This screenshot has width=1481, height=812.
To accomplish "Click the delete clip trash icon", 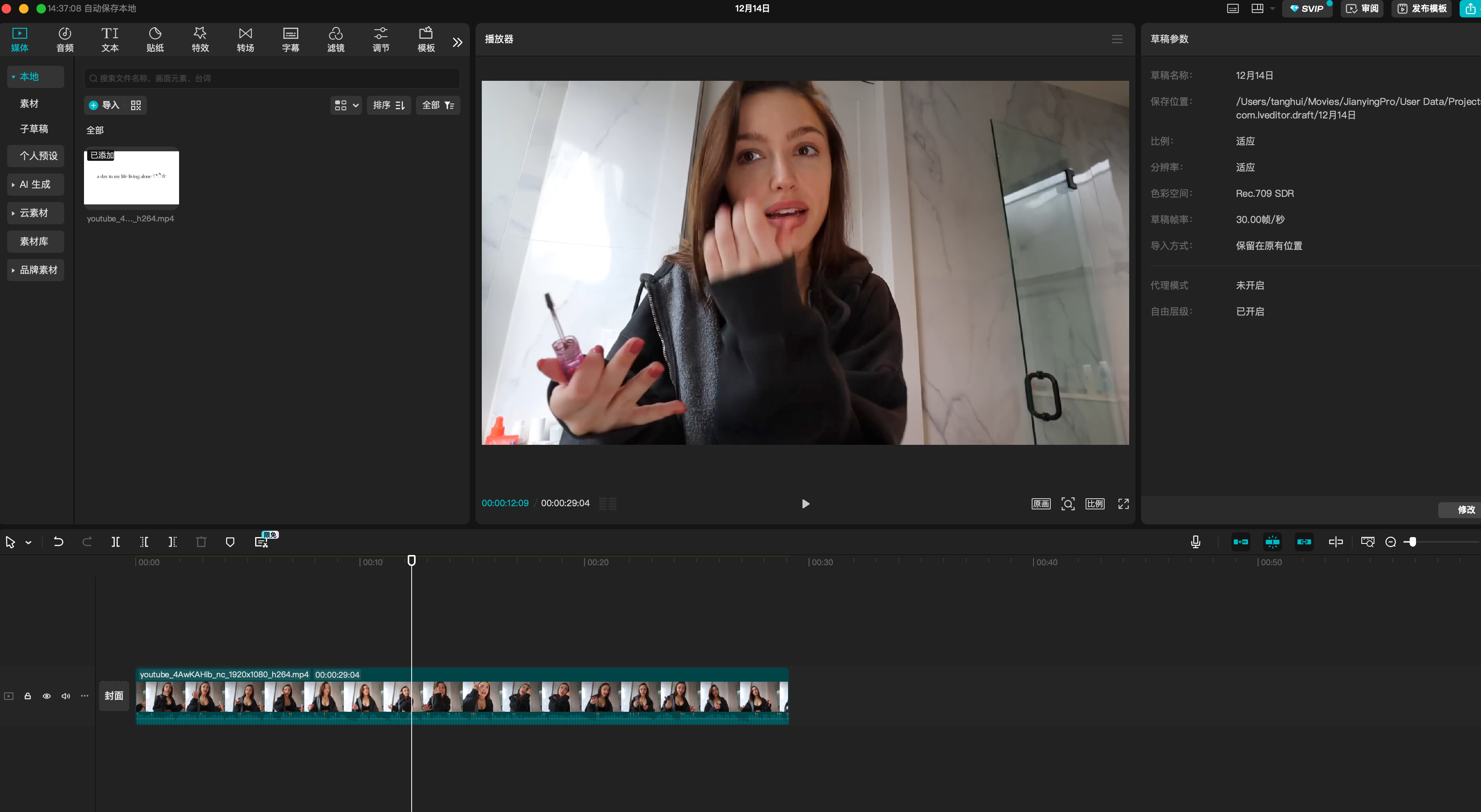I will click(200, 542).
